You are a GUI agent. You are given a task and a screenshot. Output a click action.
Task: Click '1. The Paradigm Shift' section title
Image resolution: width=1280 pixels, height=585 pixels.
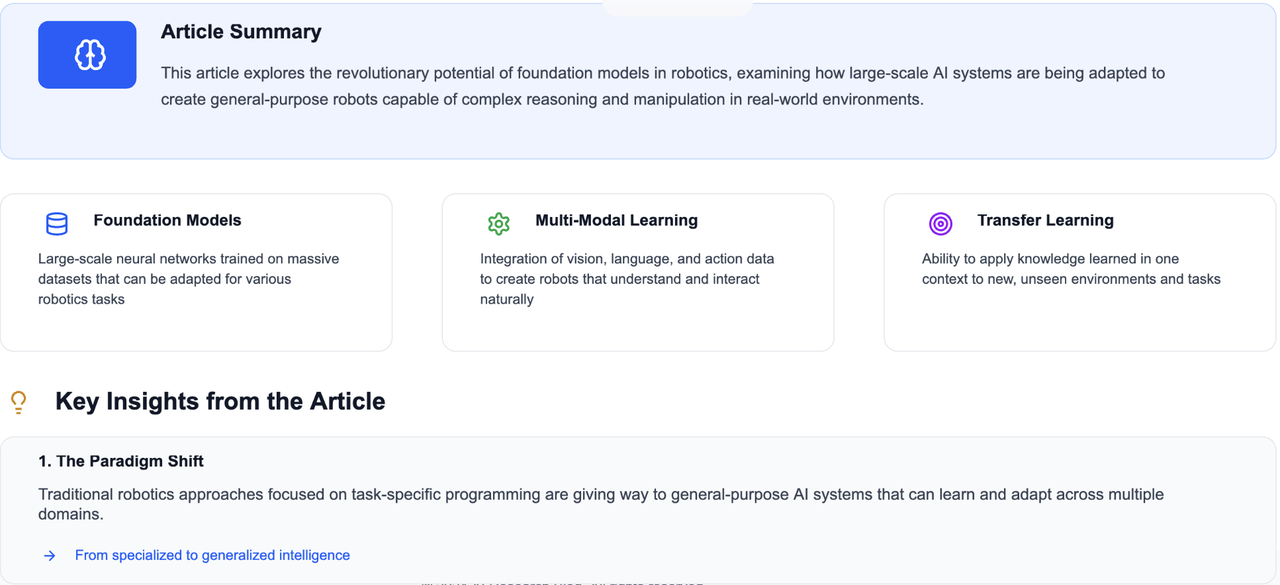coord(121,461)
